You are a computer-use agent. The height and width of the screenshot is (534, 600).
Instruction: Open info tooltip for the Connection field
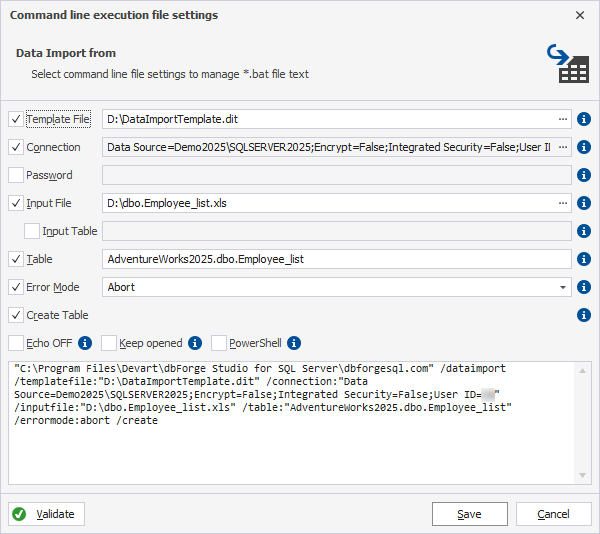coord(584,147)
